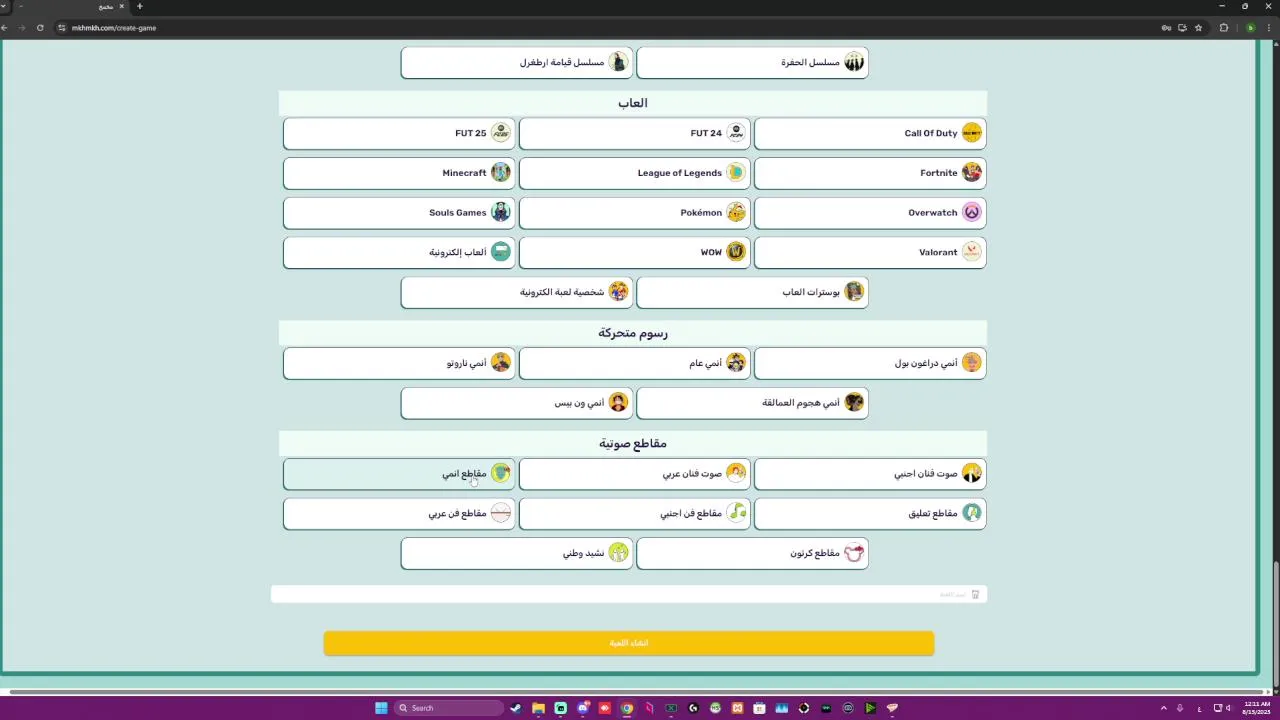The width and height of the screenshot is (1280, 720).
Task: Select the شخصية لعبة الكترونية category
Action: (517, 292)
